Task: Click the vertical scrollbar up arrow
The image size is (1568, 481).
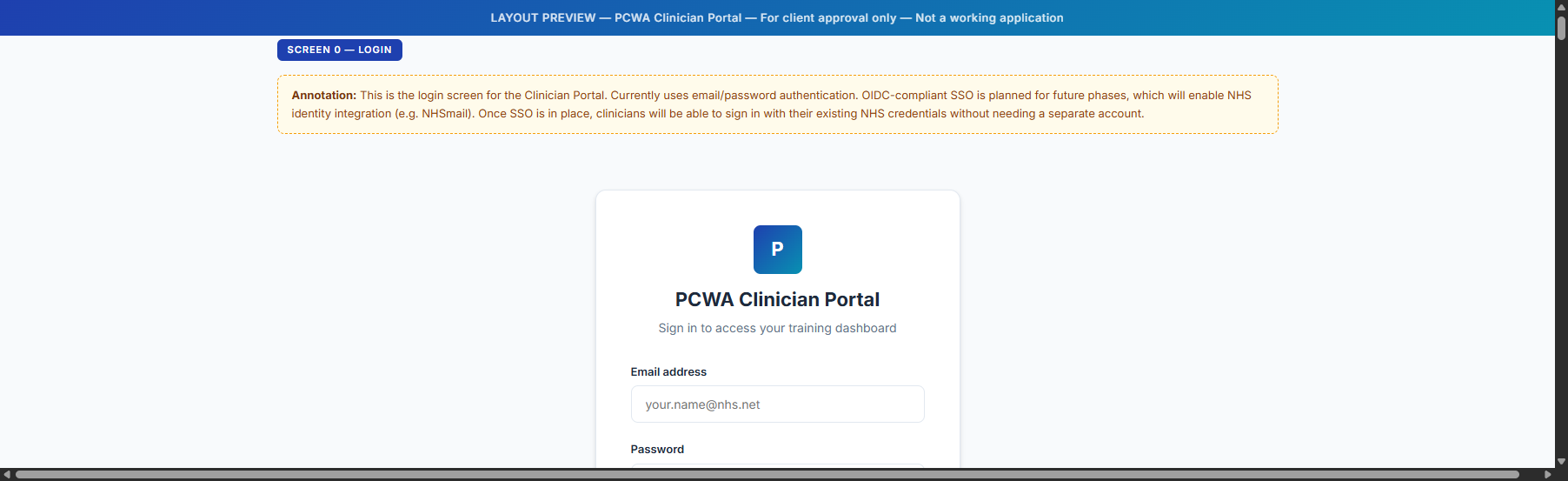Action: (x=1561, y=6)
